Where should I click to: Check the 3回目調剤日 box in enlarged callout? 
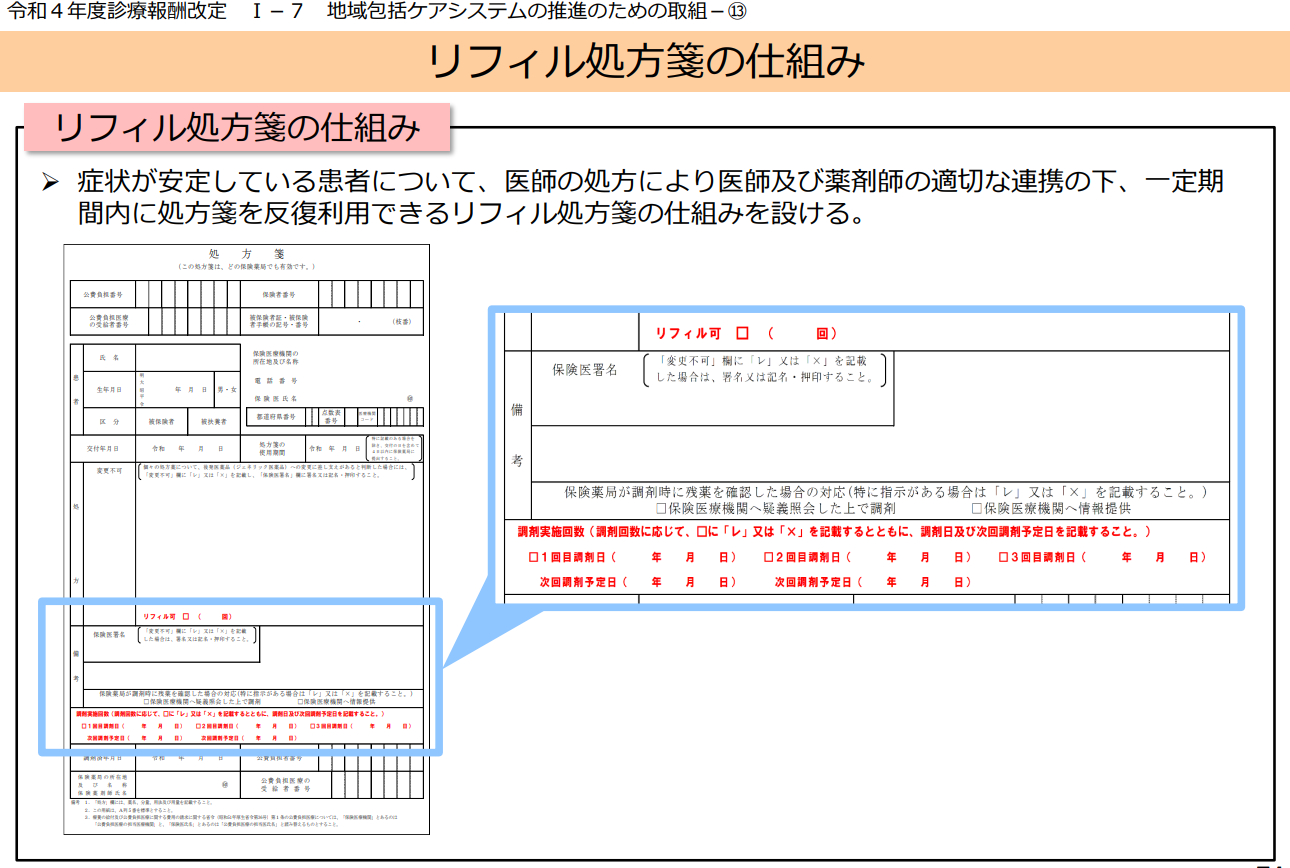(x=1004, y=557)
